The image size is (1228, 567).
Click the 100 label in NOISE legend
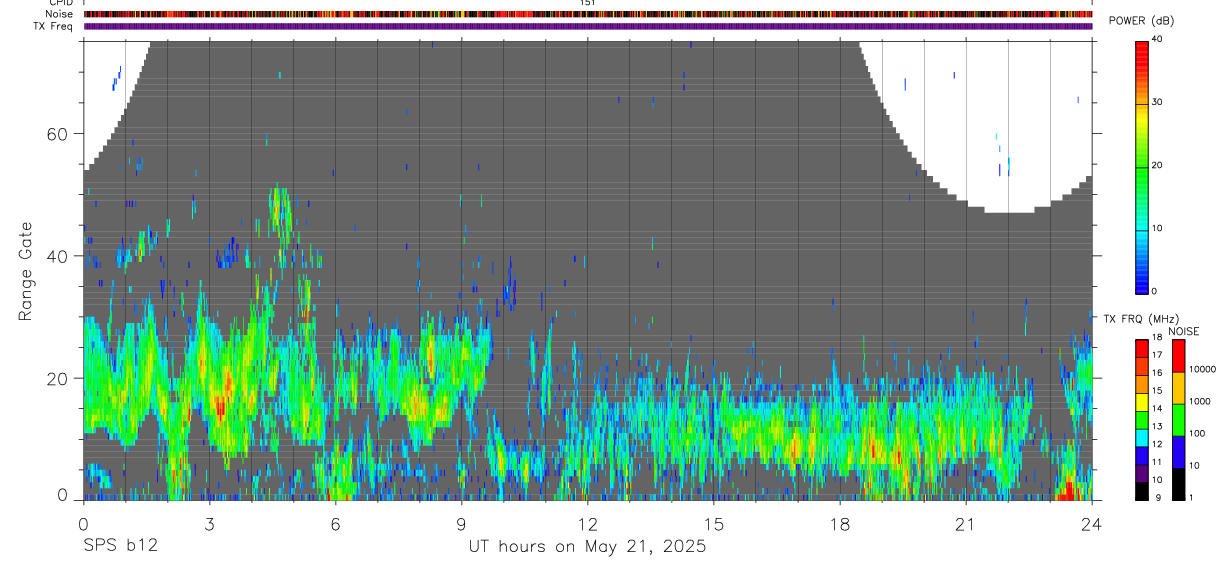1197,433
